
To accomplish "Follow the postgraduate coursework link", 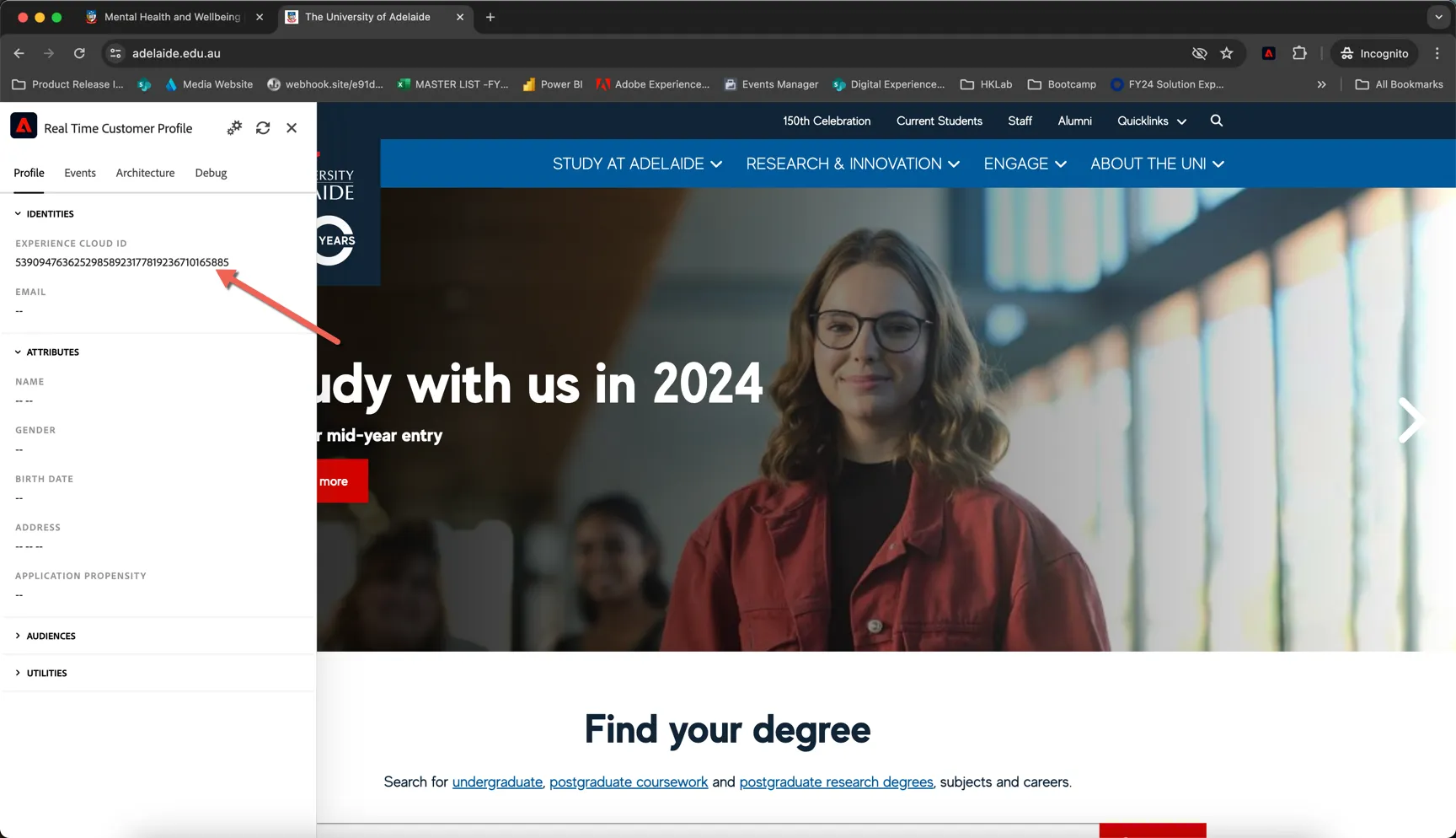I will pyautogui.click(x=629, y=782).
